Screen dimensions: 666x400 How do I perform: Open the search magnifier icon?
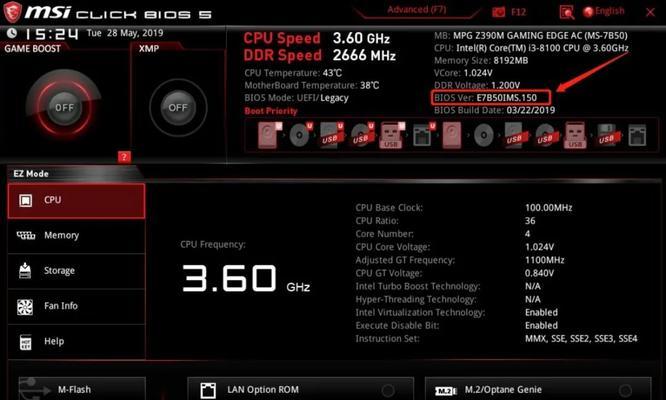(567, 12)
